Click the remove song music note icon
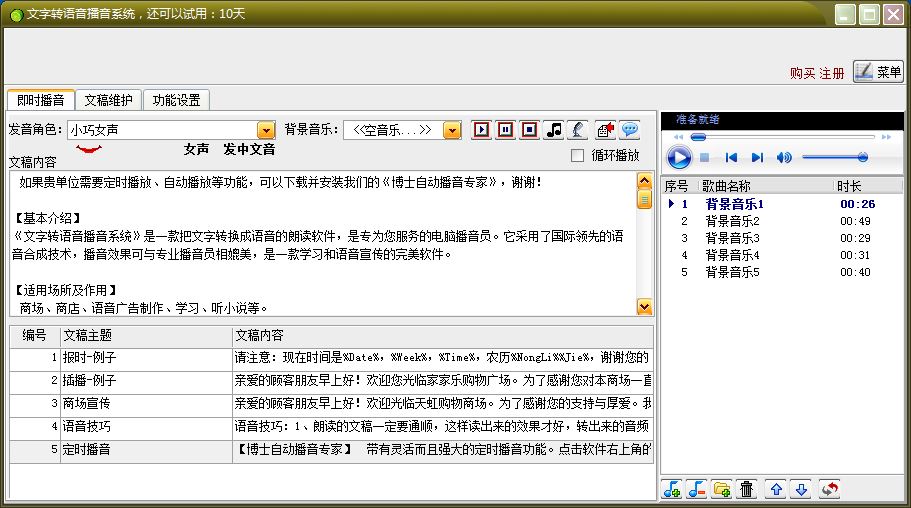The height and width of the screenshot is (508, 911). point(697,489)
